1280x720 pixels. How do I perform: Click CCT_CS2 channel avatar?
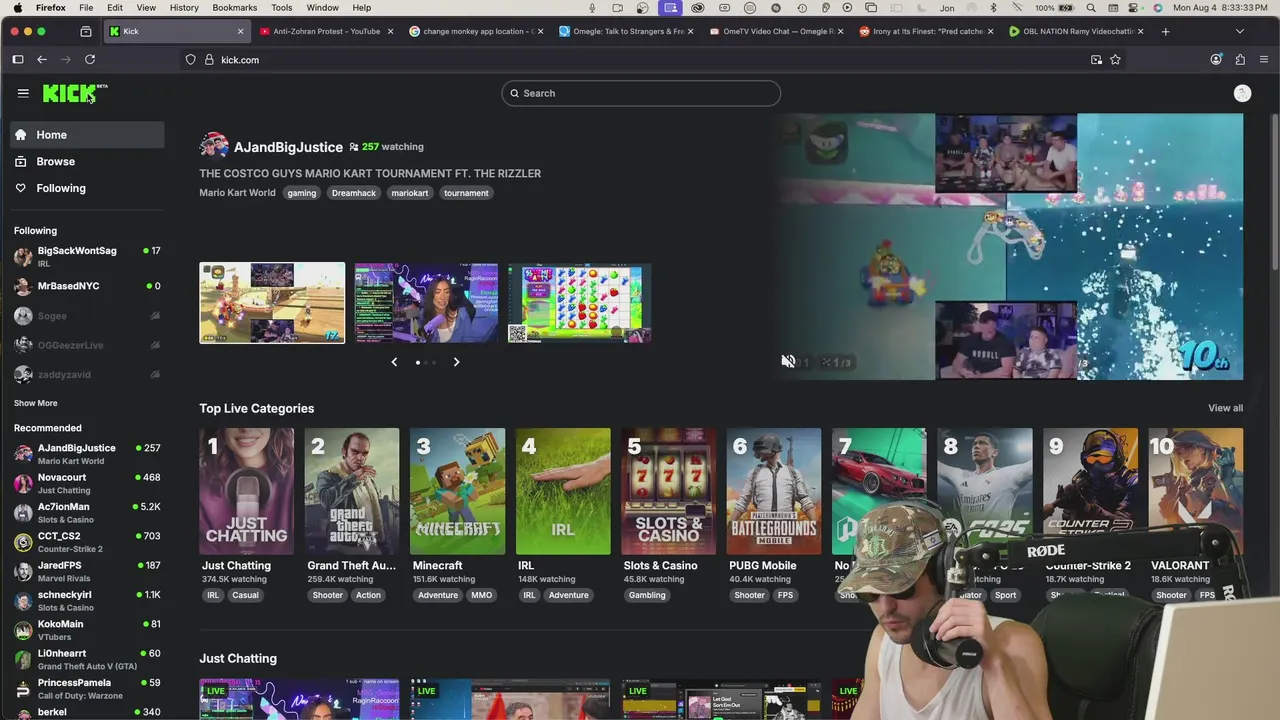point(23,542)
